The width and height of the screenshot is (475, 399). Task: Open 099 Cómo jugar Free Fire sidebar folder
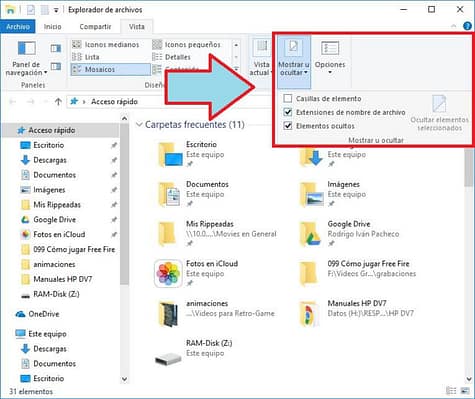(x=74, y=249)
